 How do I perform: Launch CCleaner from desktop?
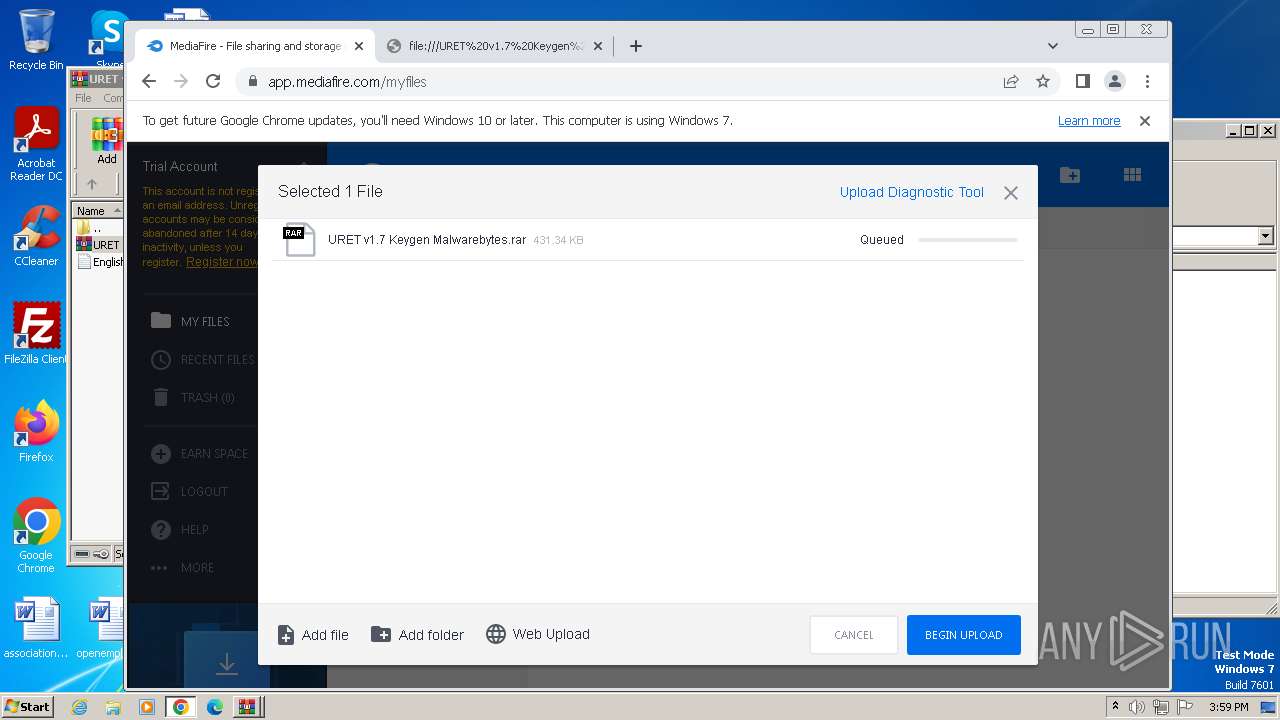(36, 236)
